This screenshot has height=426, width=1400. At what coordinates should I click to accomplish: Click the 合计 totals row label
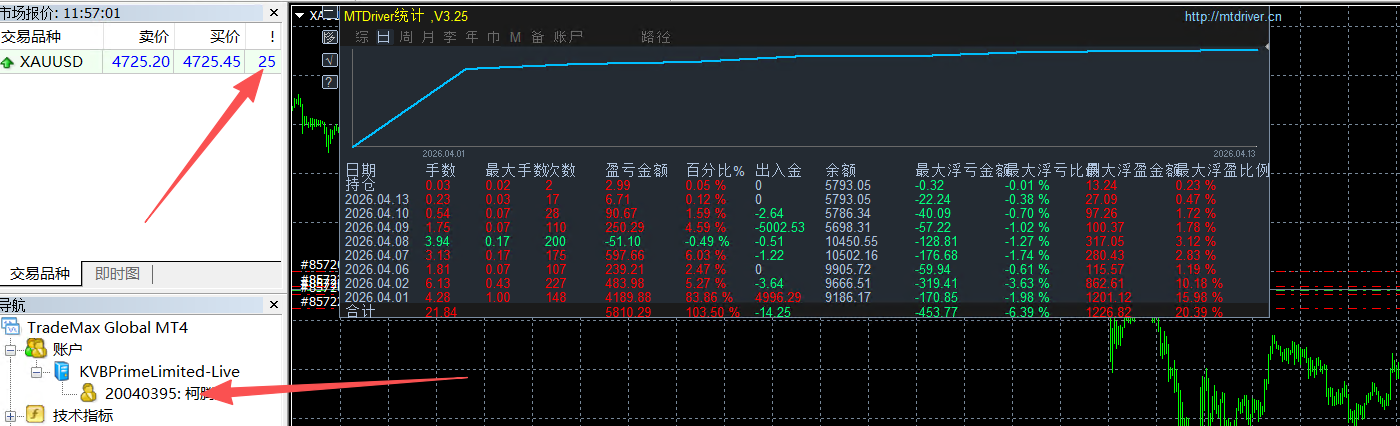[360, 313]
